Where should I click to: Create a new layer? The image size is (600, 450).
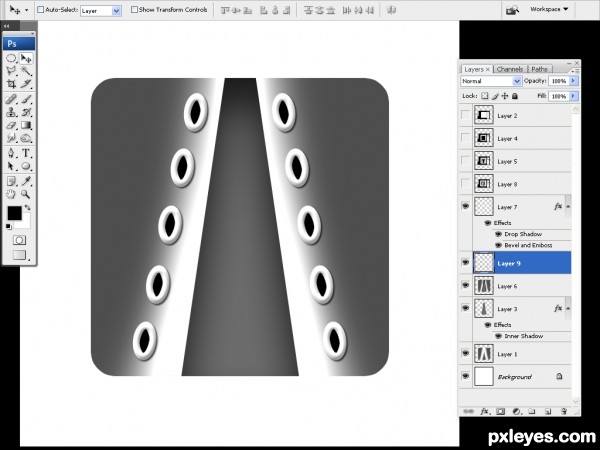tap(548, 411)
